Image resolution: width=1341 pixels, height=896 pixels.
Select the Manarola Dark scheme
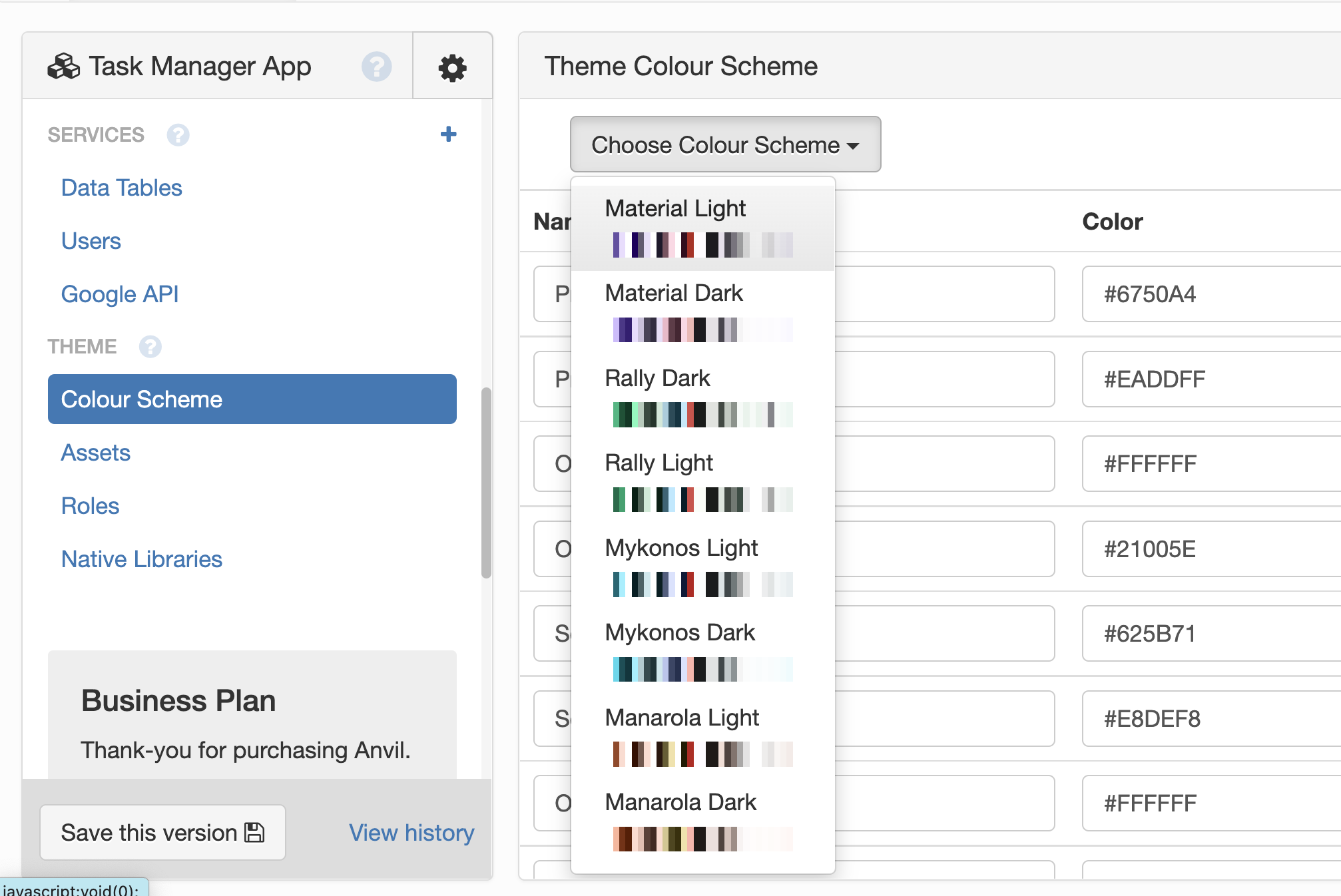click(x=703, y=821)
